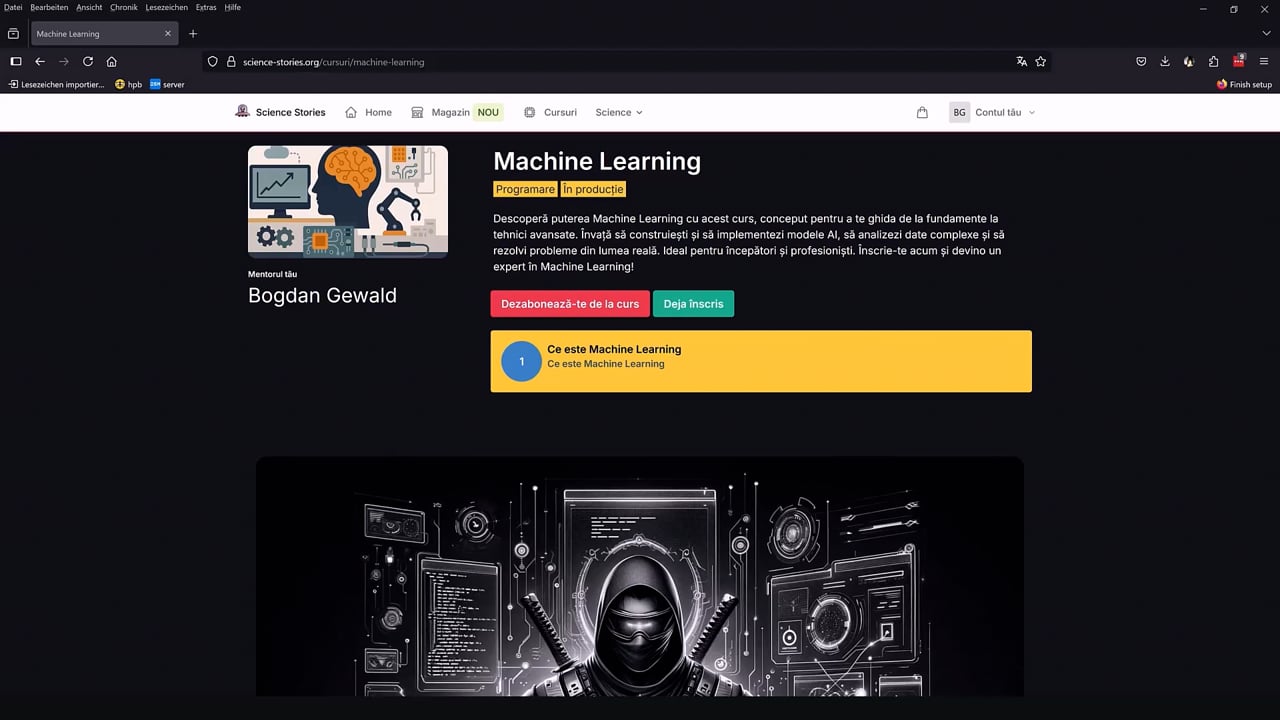Viewport: 1280px width, 720px height.
Task: Bookmark this page with the star icon
Action: (x=1041, y=61)
